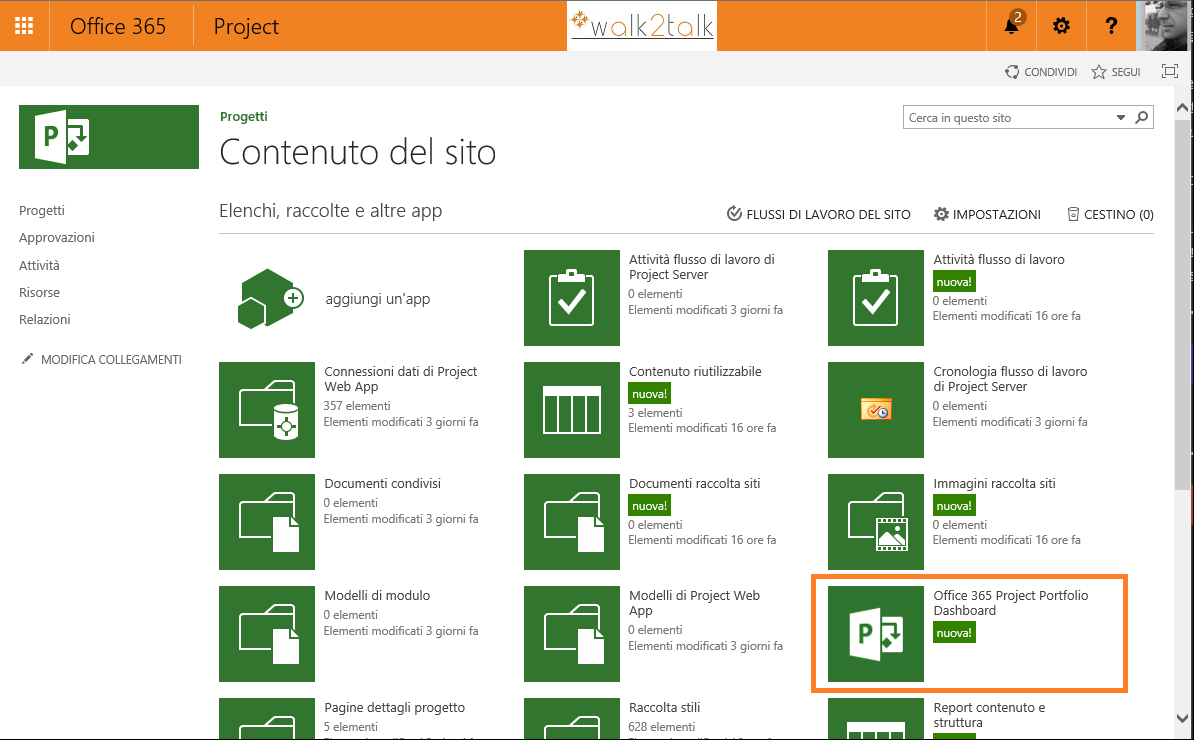Click the CONDIVIDI share button
The height and width of the screenshot is (740, 1194).
(x=1041, y=72)
